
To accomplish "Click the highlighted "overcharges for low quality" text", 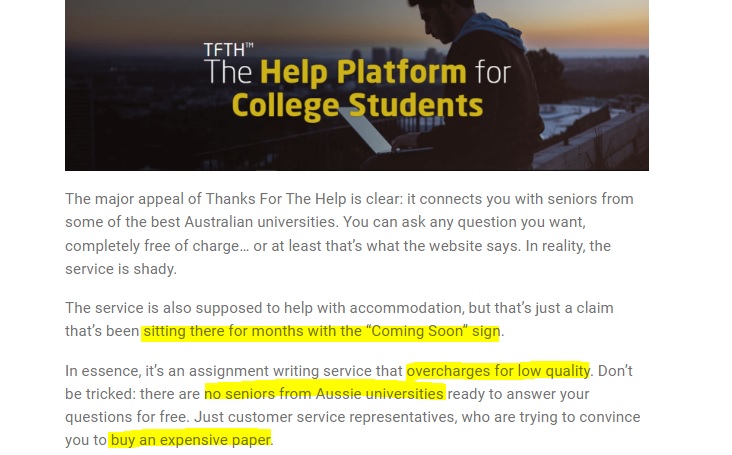I will (x=498, y=371).
